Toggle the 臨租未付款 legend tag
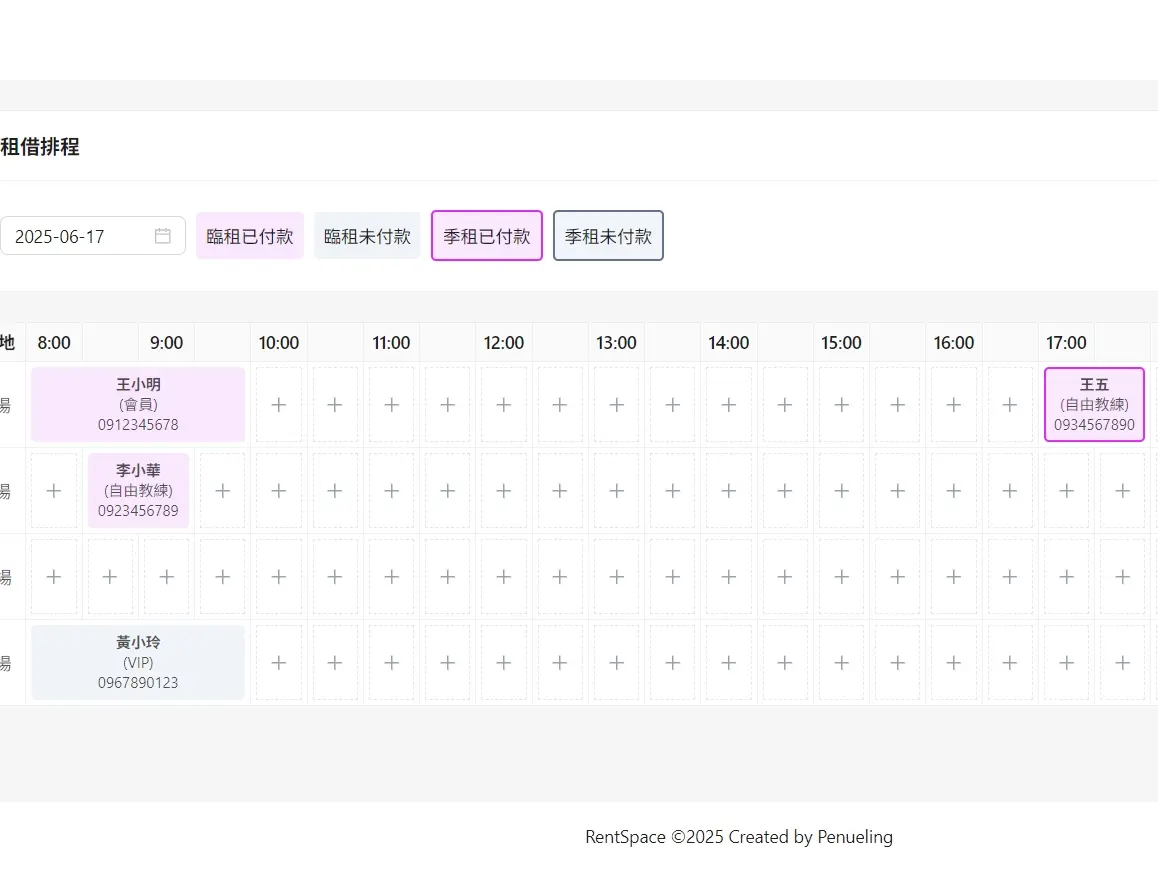 [x=367, y=236]
